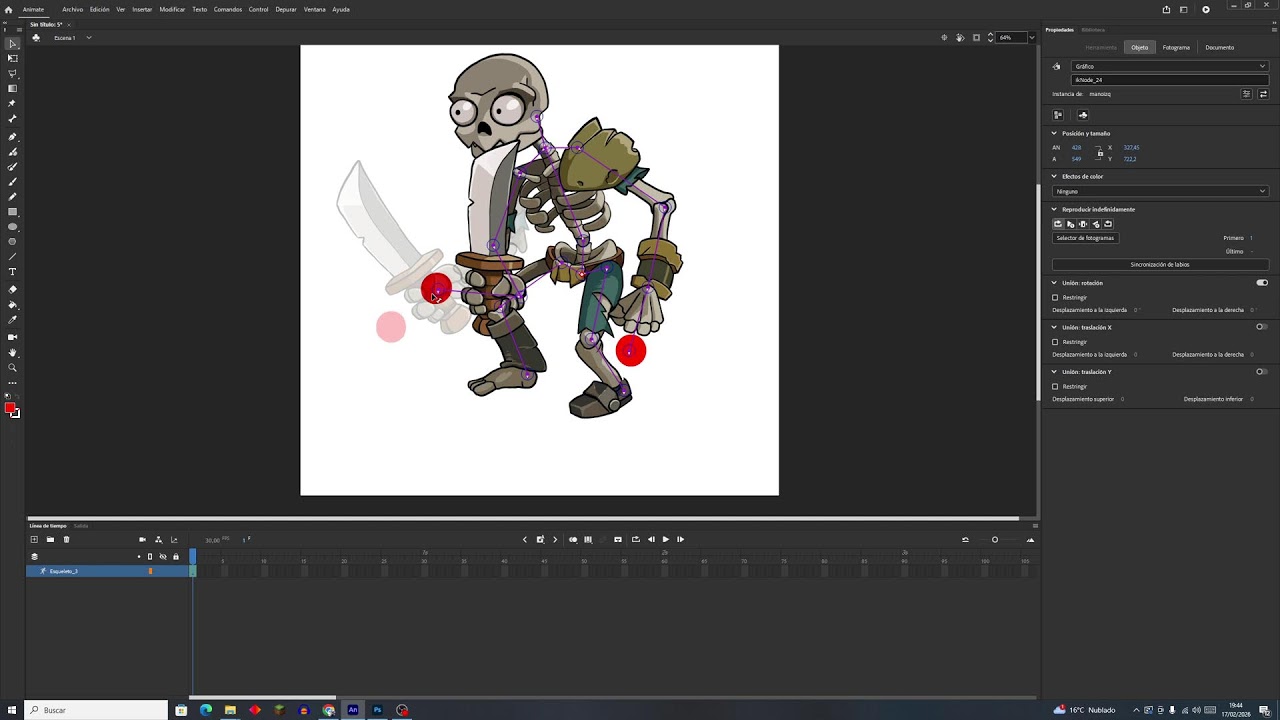
Task: Collapse Reproducir indefinidamente section
Action: pyautogui.click(x=1054, y=209)
